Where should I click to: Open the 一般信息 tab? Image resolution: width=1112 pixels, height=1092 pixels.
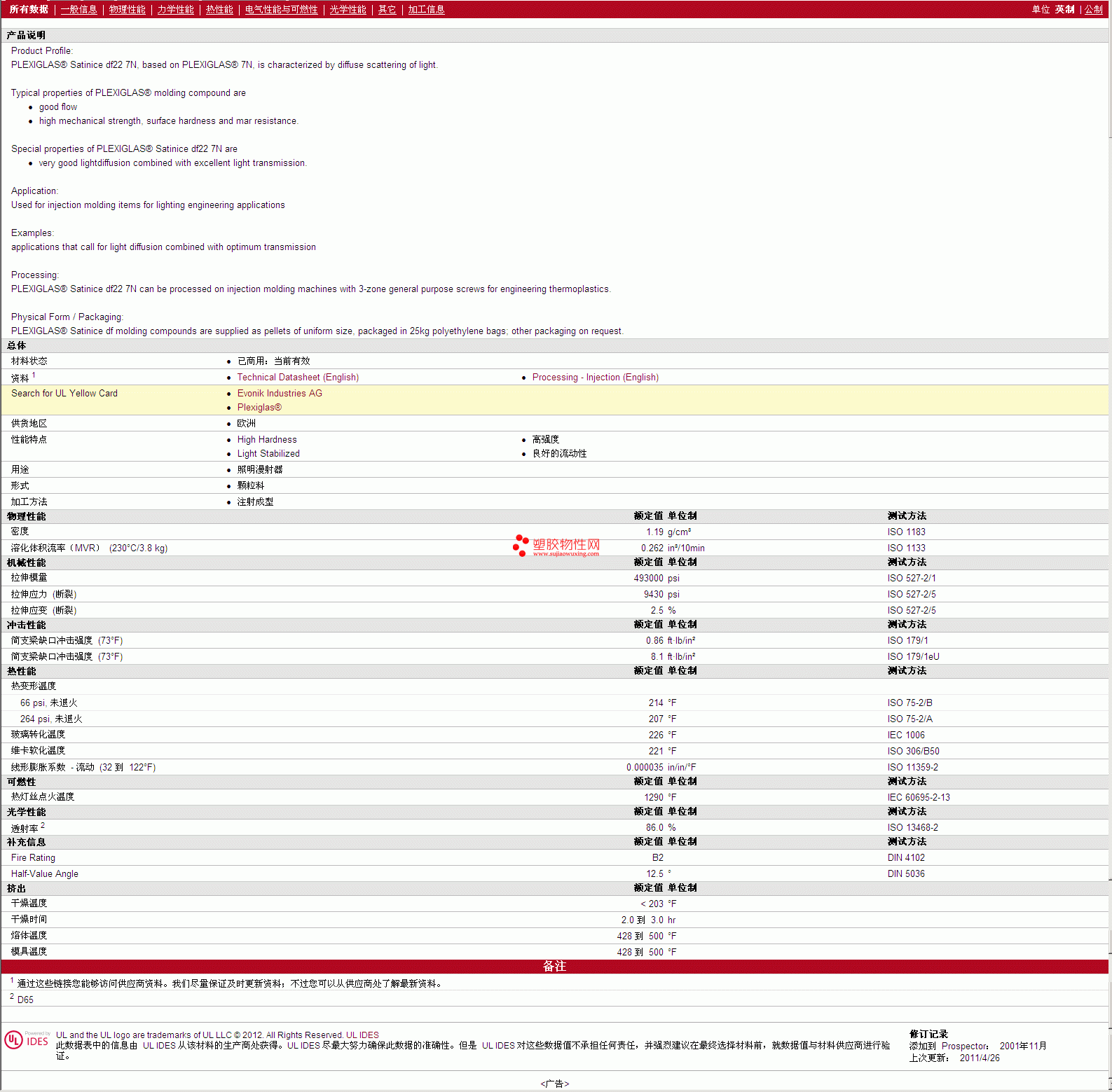[x=79, y=10]
